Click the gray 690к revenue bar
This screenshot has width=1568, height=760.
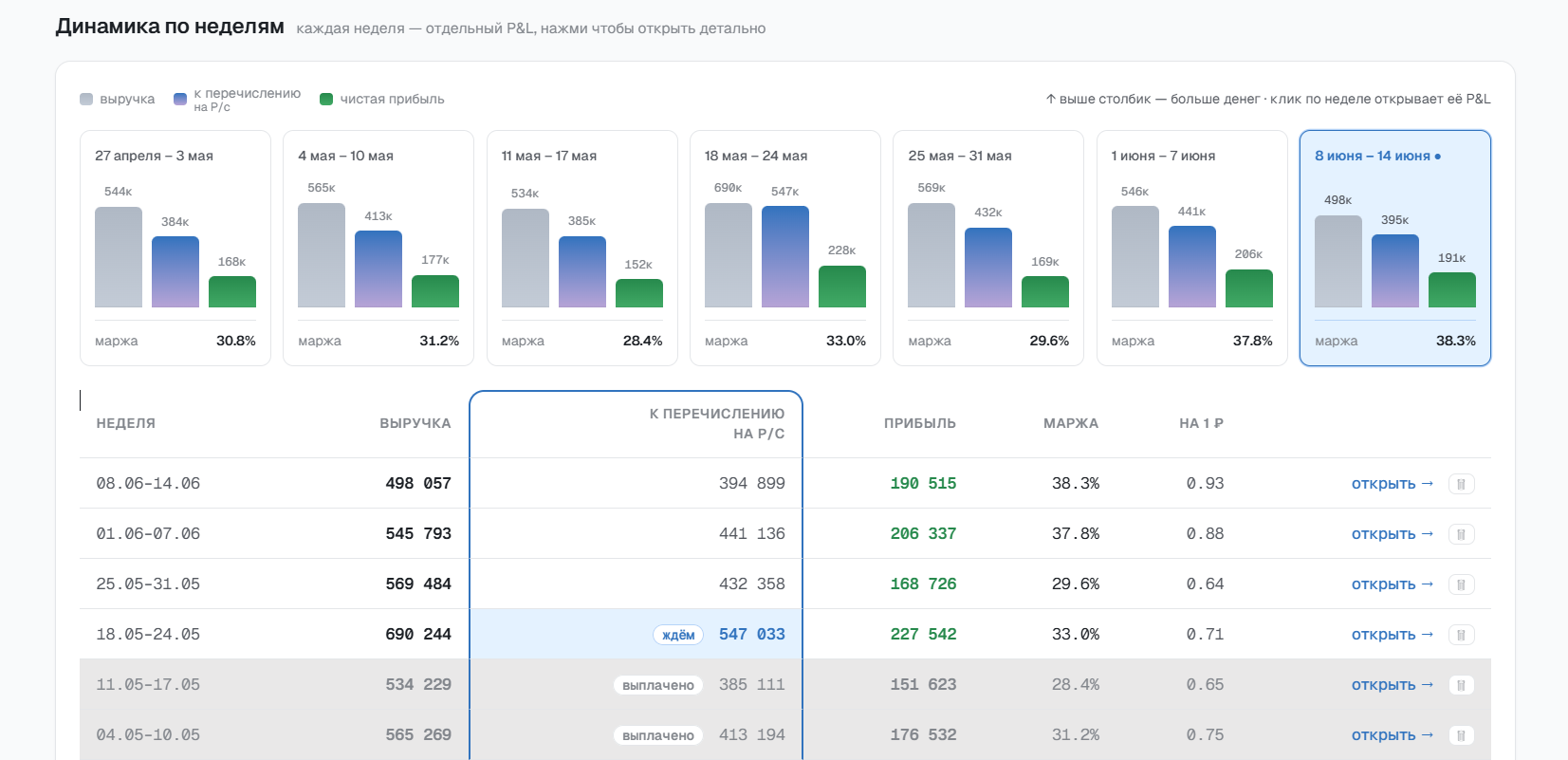tap(729, 255)
